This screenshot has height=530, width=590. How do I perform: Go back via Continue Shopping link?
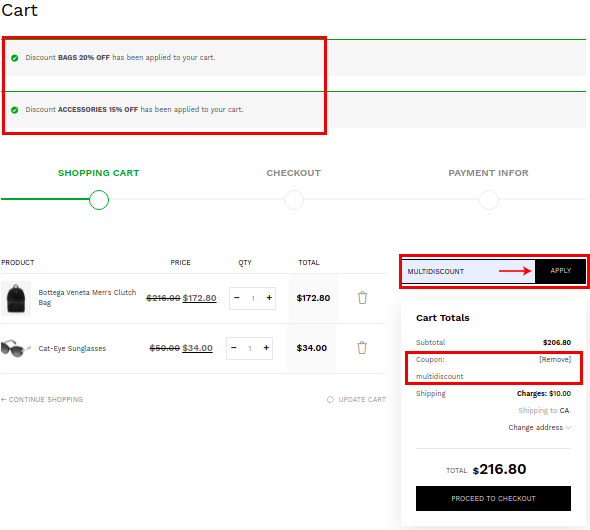tap(42, 399)
